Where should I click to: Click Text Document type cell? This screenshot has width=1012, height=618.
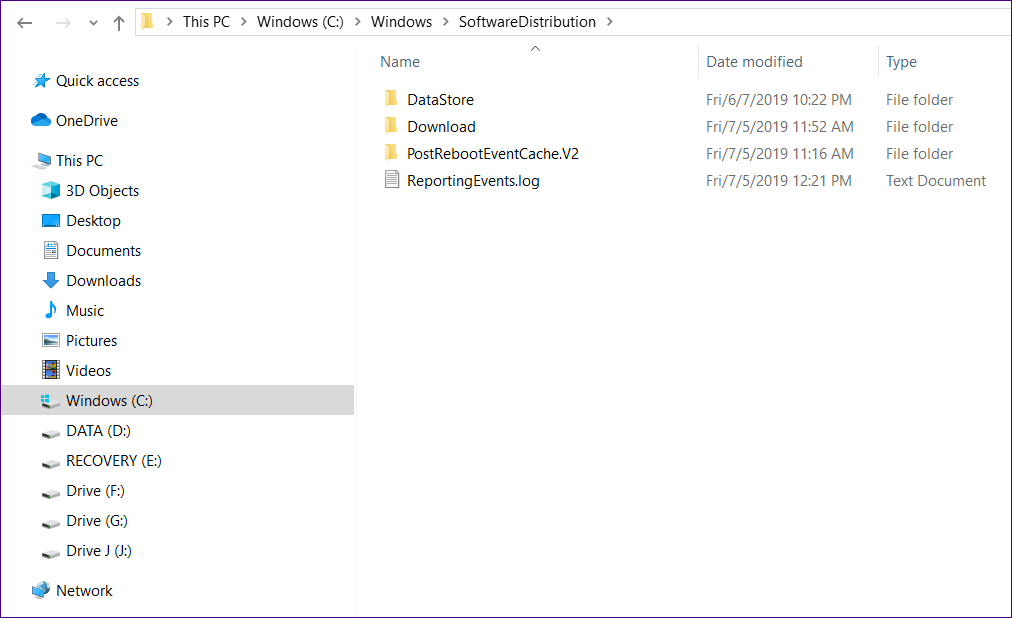pyautogui.click(x=936, y=181)
